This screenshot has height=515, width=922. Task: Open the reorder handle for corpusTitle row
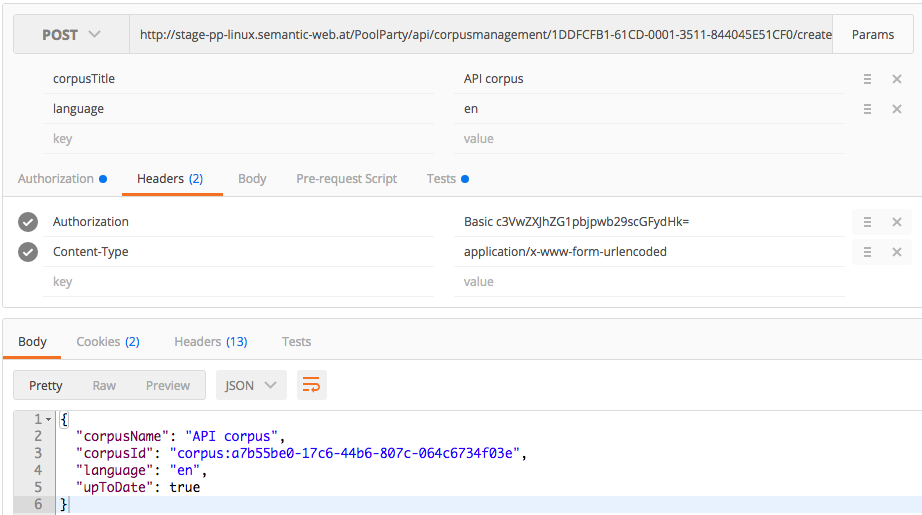[x=868, y=79]
